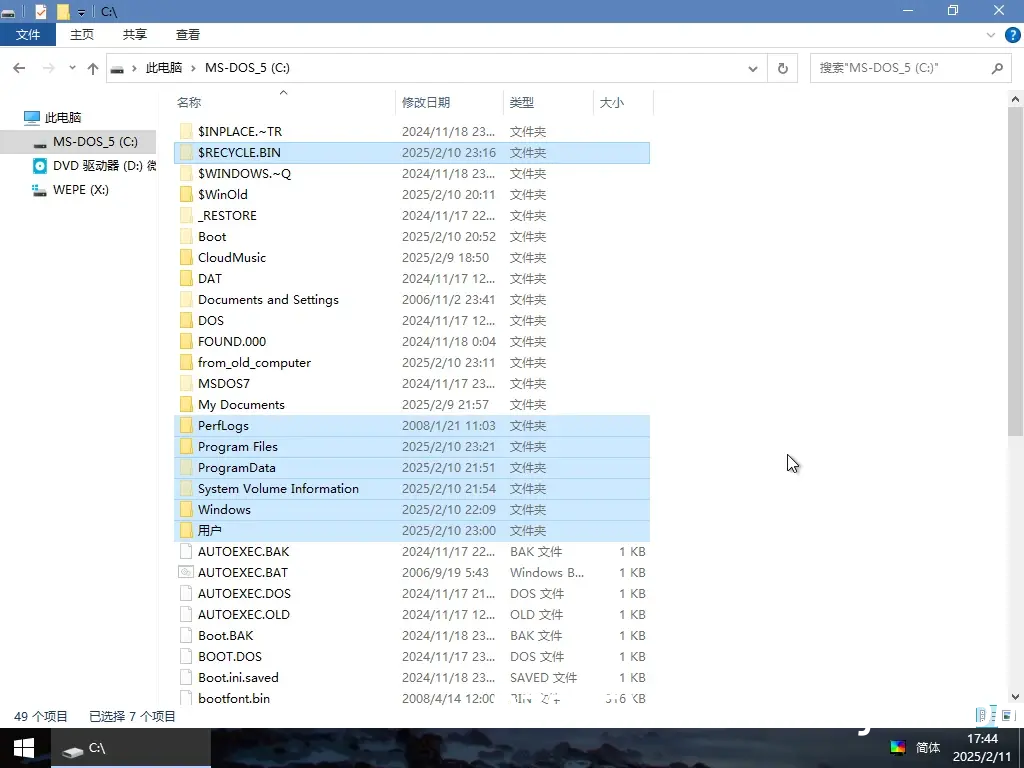Sort by the 类型 column header
Screen dimensions: 1024x768
pyautogui.click(x=522, y=103)
